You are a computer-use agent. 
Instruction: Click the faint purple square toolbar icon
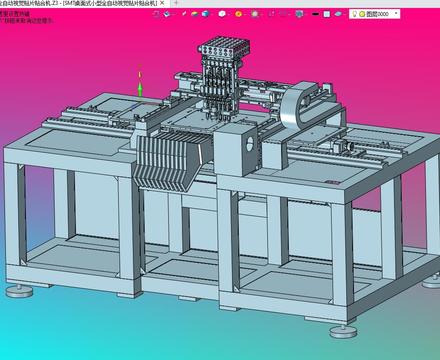coord(271,14)
